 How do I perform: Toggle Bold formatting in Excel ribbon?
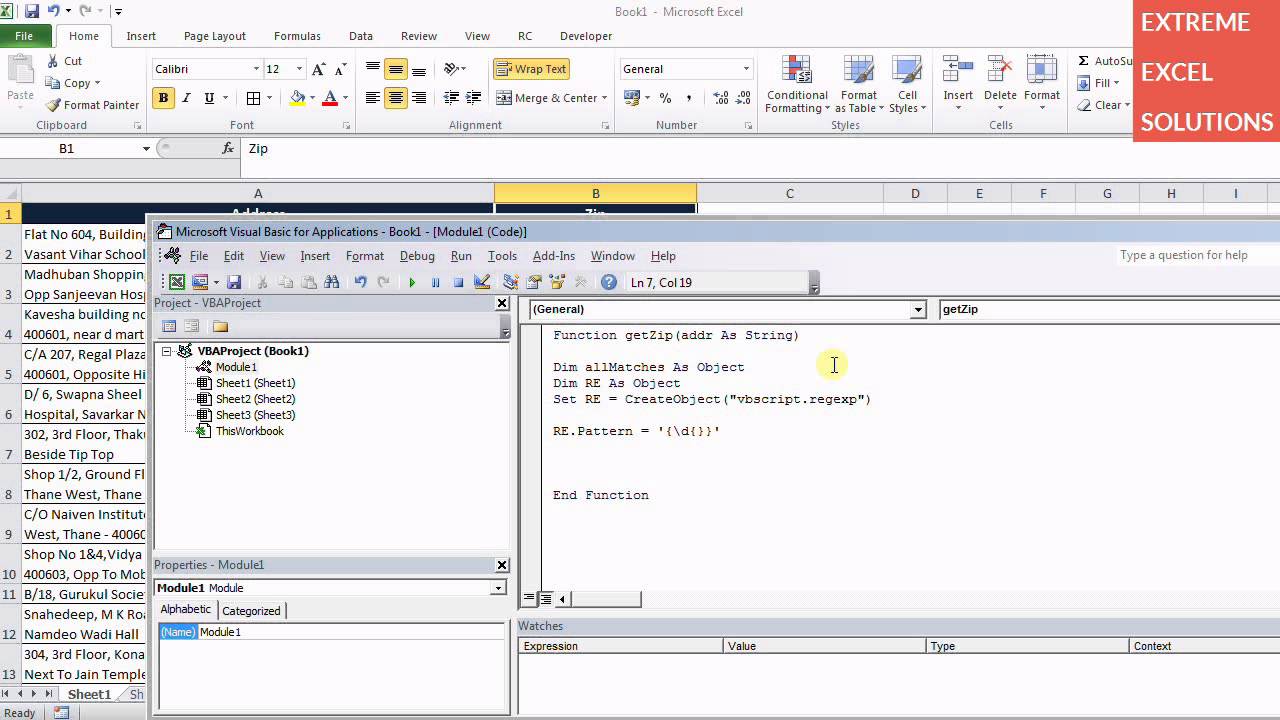point(163,98)
